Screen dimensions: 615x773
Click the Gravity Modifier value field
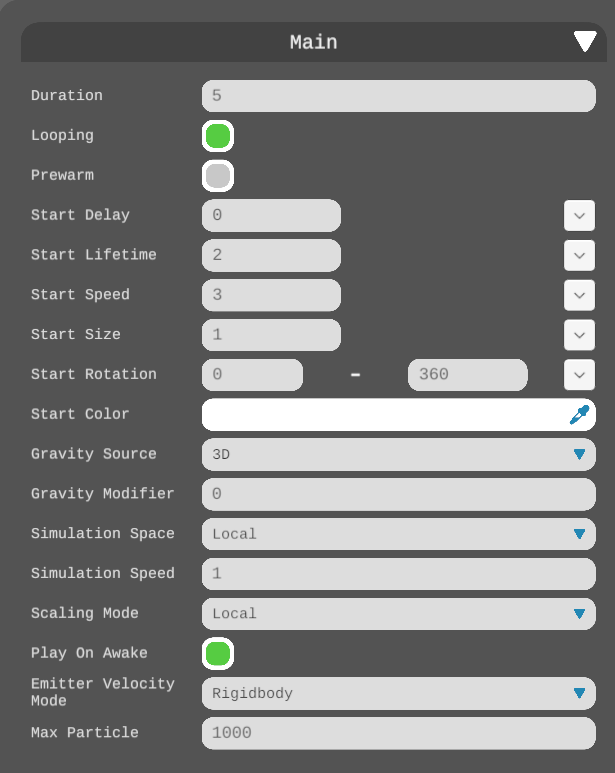pos(398,494)
